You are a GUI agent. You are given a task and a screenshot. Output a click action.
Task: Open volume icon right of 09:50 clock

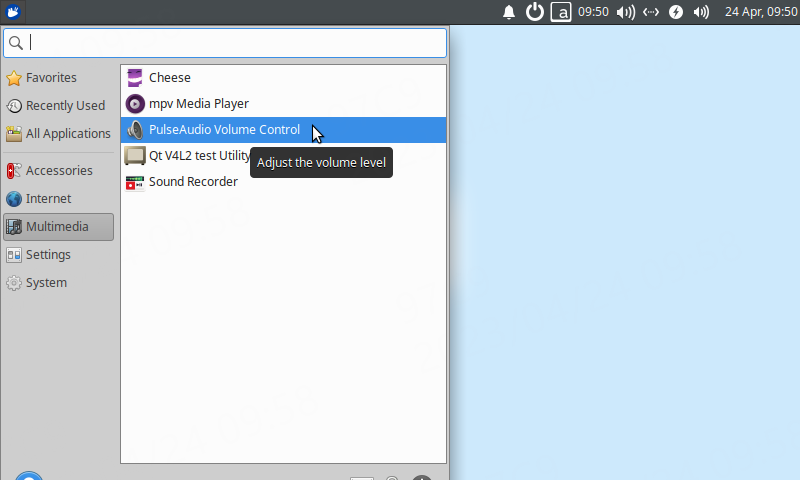[x=626, y=12]
